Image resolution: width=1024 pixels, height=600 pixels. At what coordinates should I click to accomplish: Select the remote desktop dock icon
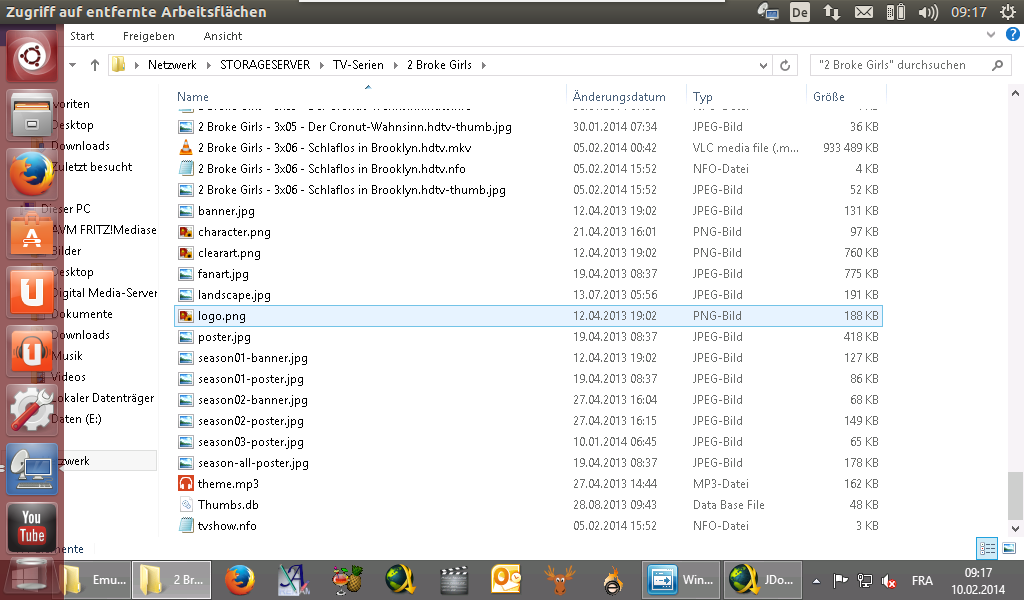pos(31,468)
